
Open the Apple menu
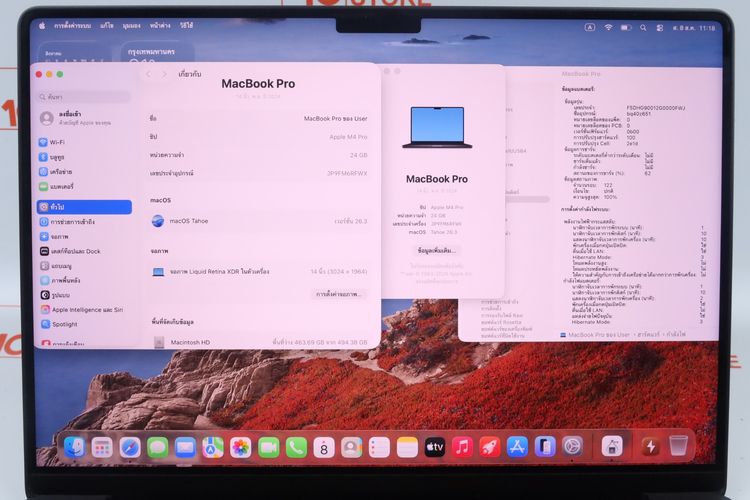[x=42, y=26]
